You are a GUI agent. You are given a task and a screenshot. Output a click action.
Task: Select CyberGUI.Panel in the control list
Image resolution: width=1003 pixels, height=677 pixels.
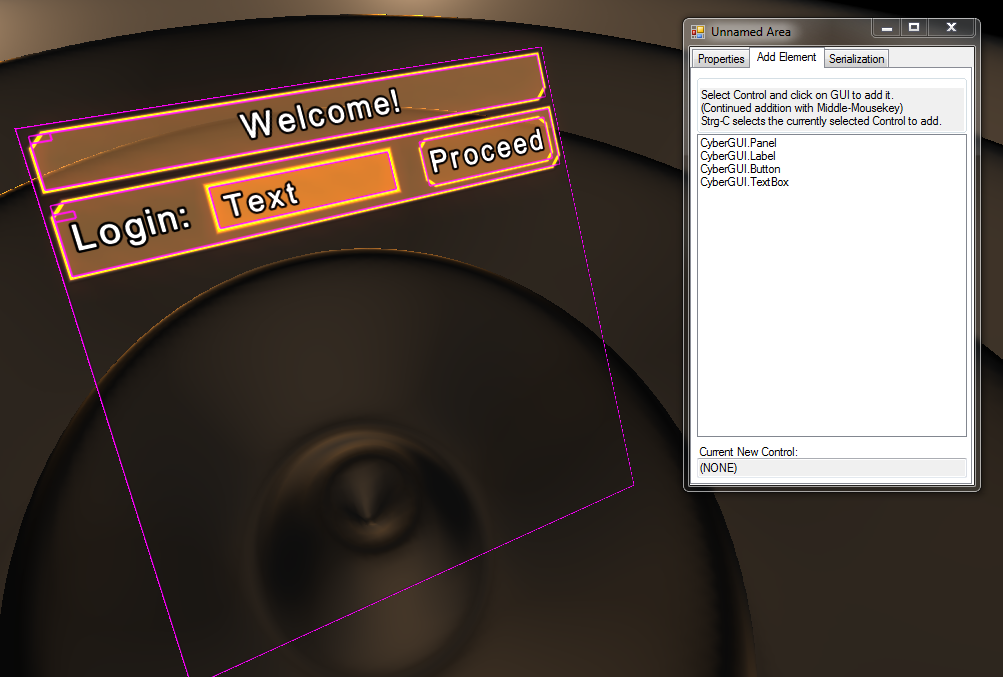point(738,143)
